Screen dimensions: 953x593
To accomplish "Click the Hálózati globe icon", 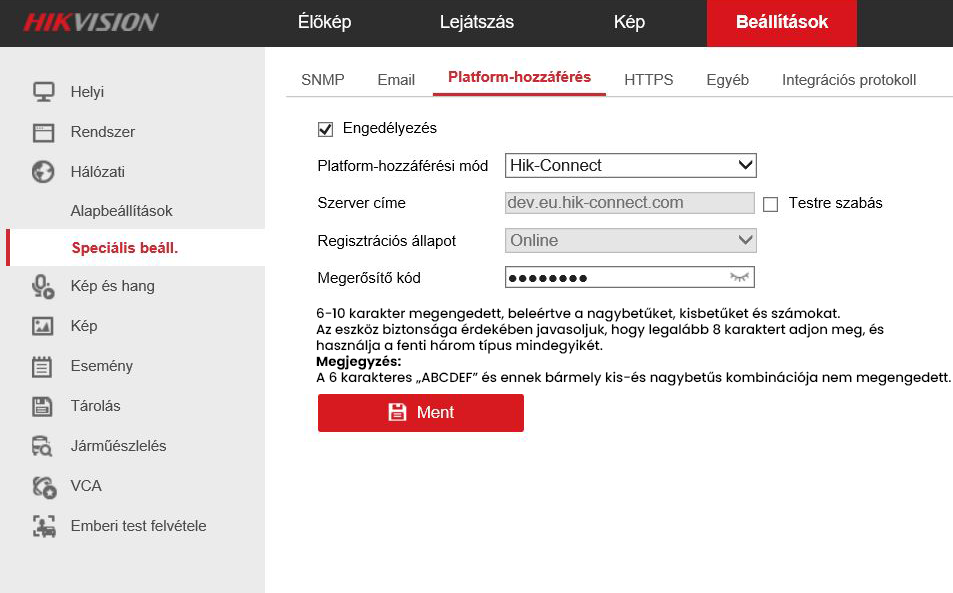I will 43,172.
